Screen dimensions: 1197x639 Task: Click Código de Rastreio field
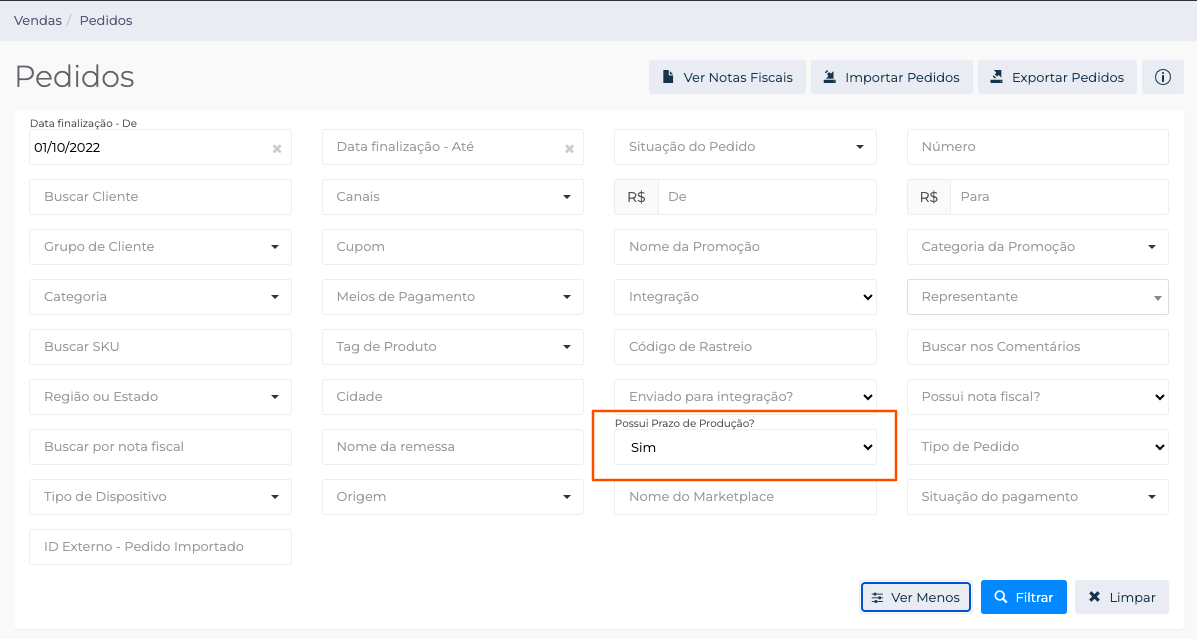pos(745,347)
